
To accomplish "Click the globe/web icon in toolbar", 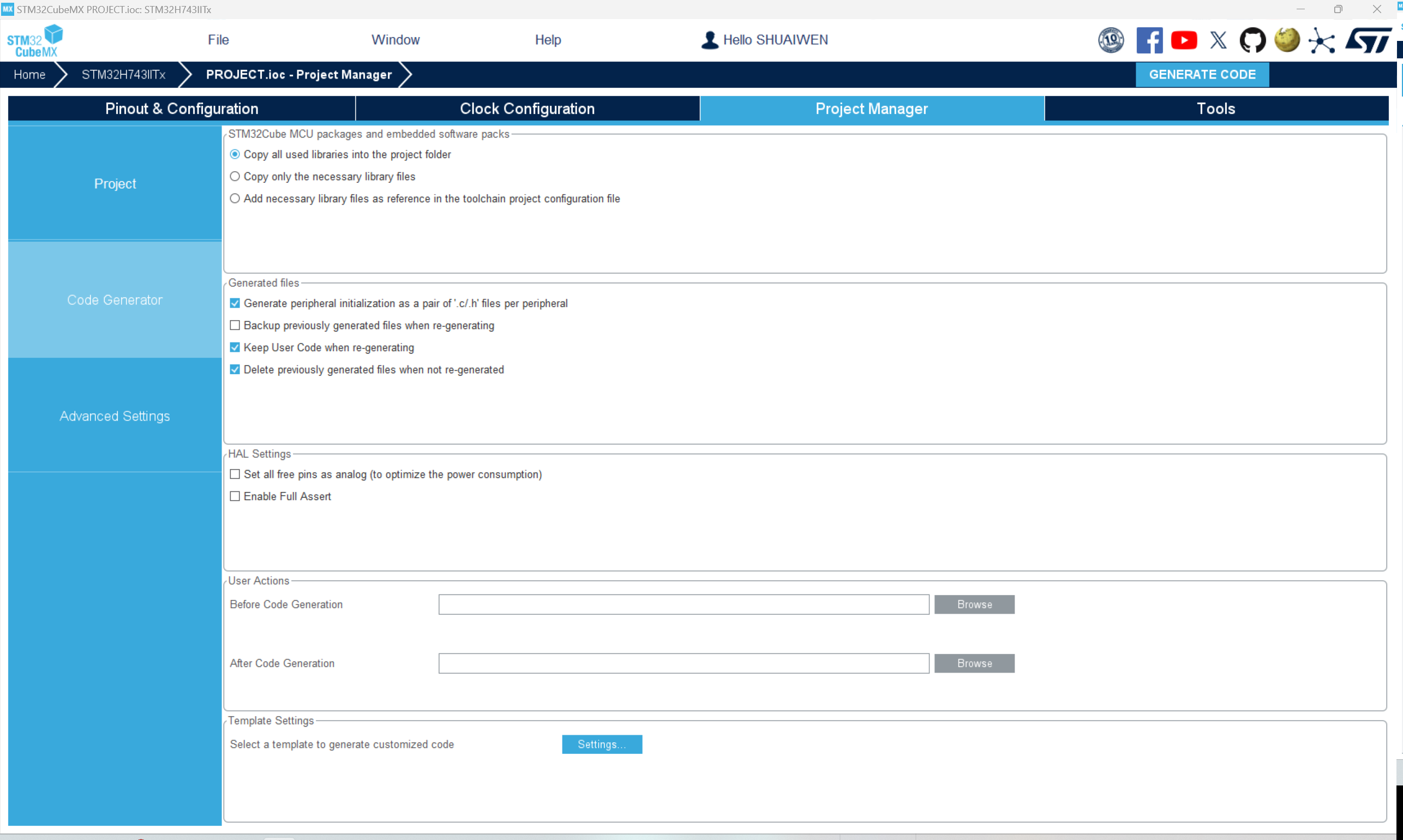I will [x=1287, y=39].
